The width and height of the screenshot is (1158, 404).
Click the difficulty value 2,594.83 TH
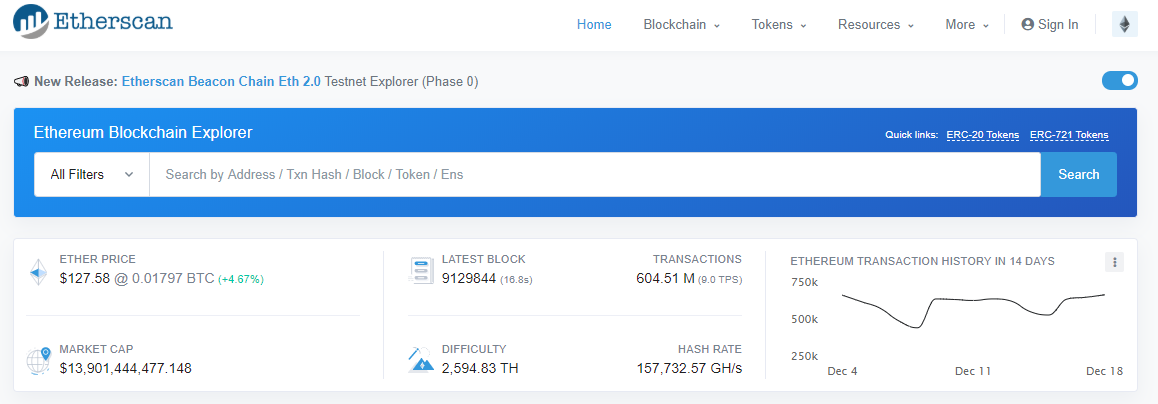click(480, 368)
